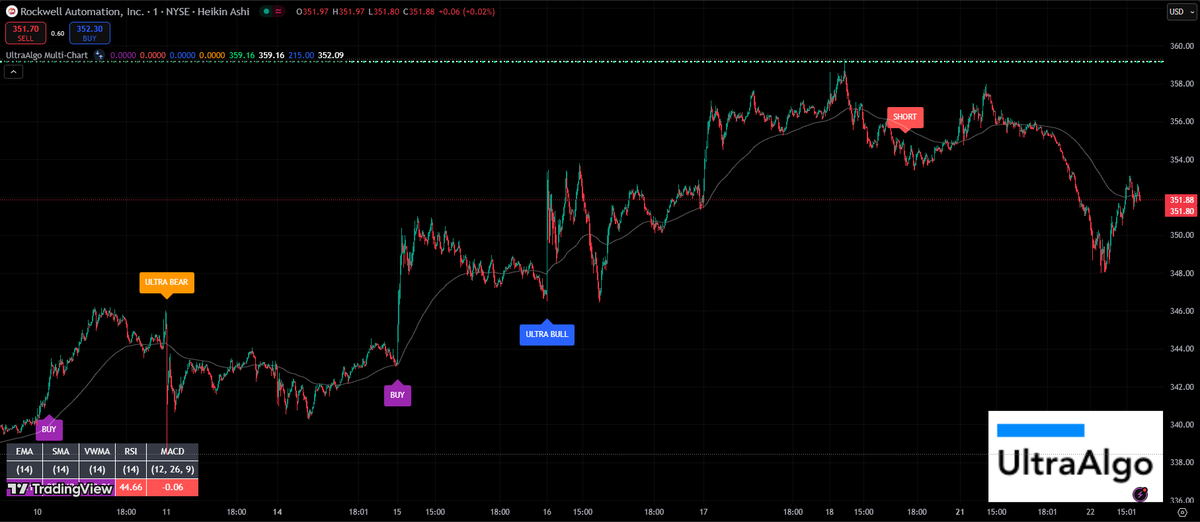Click the 351.80 price label on axis

click(1181, 211)
